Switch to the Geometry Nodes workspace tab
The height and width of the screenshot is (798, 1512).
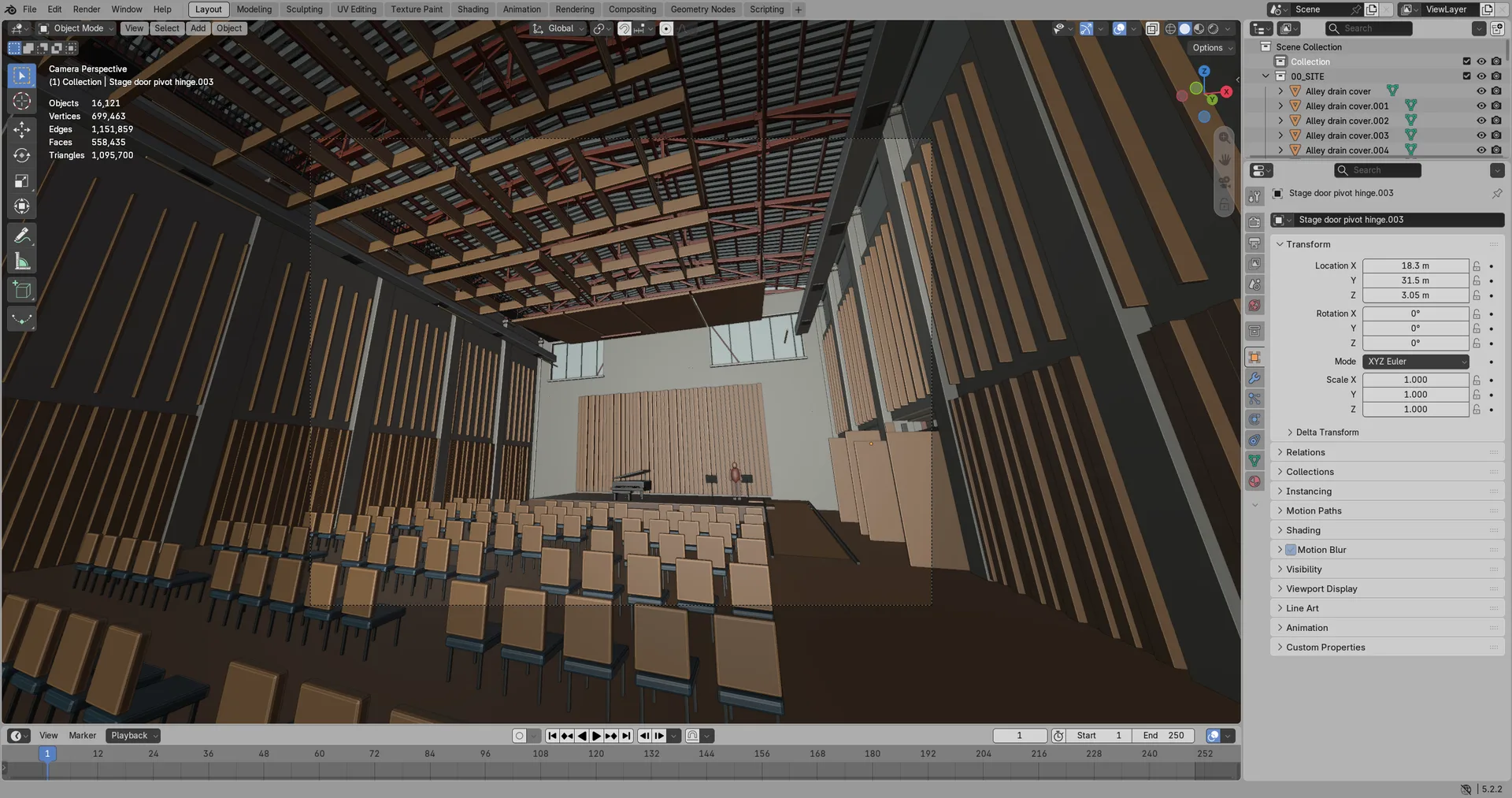click(x=702, y=9)
